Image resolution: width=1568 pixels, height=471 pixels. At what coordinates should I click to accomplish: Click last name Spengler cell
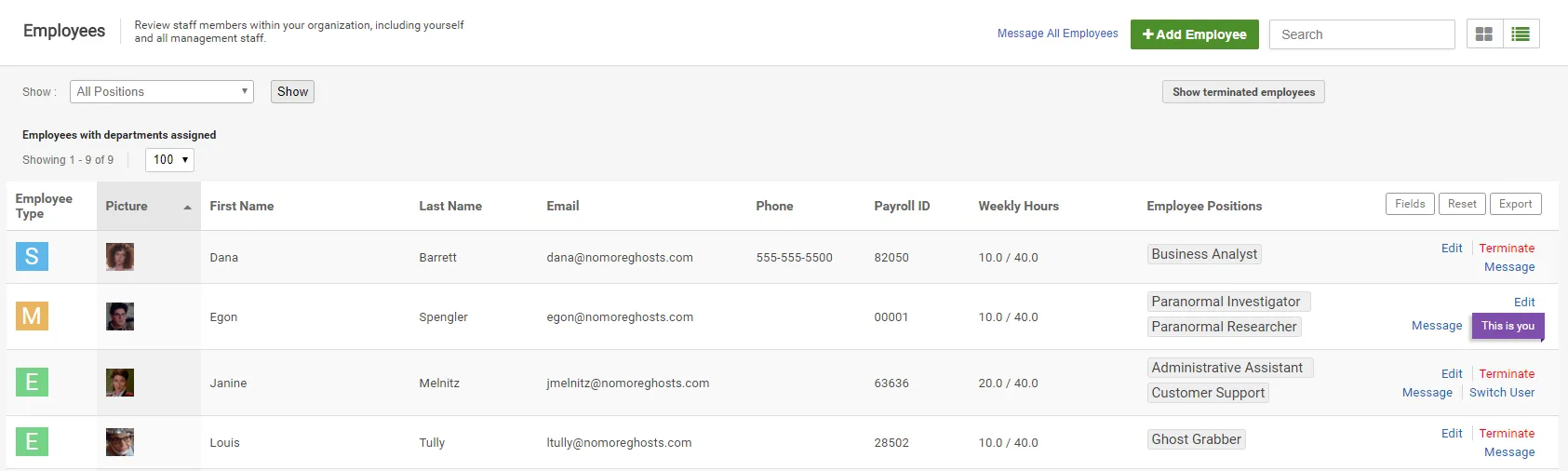coord(443,316)
